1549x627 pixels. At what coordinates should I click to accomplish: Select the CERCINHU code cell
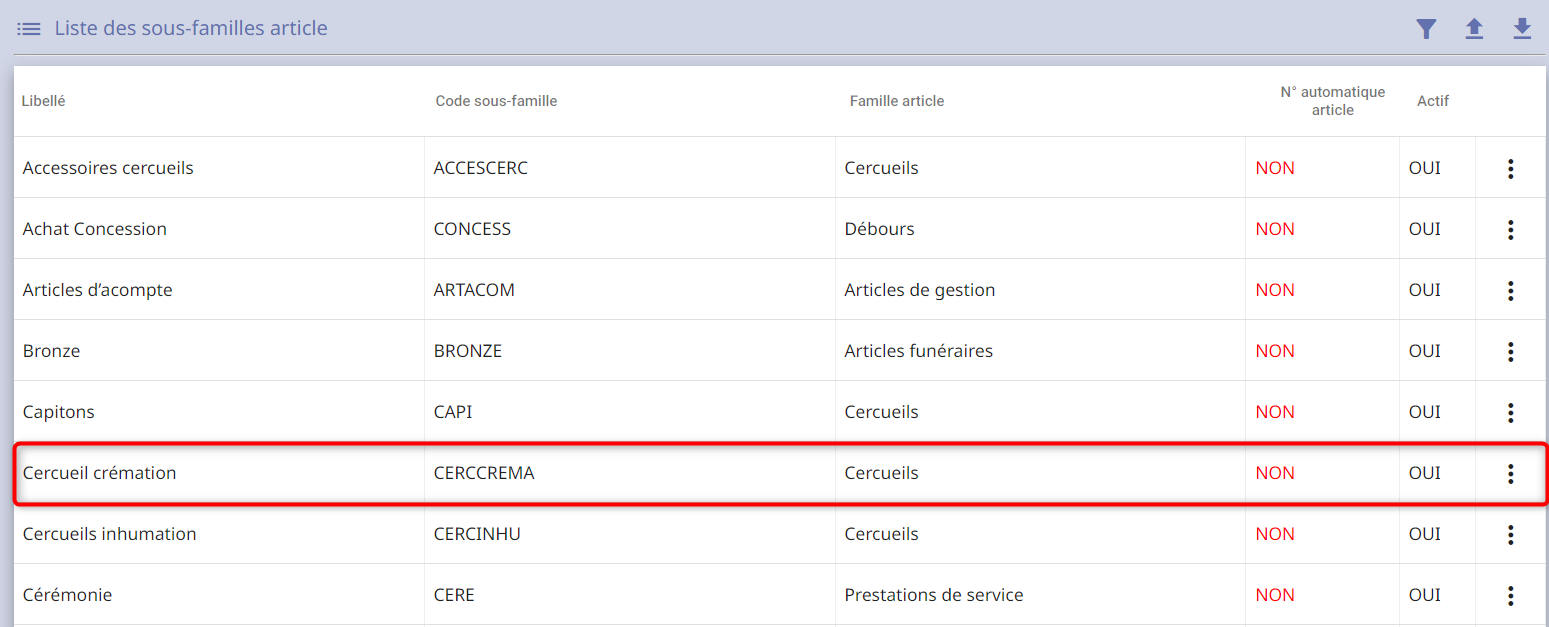pos(477,534)
